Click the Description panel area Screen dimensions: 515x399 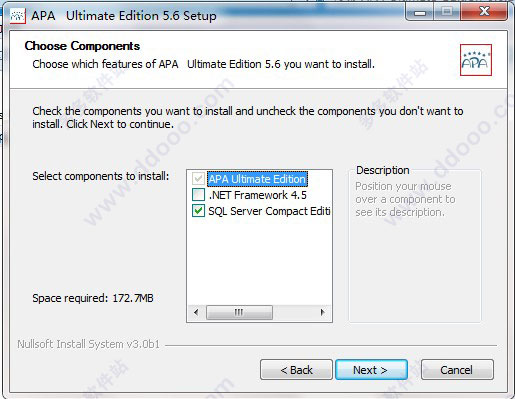click(x=415, y=246)
